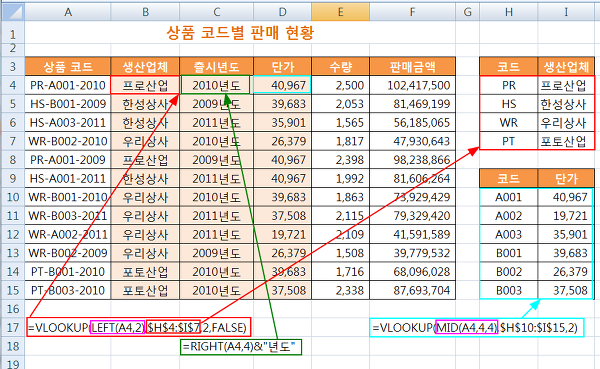Select lookup code A001
The width and height of the screenshot is (600, 369).
[x=509, y=197]
